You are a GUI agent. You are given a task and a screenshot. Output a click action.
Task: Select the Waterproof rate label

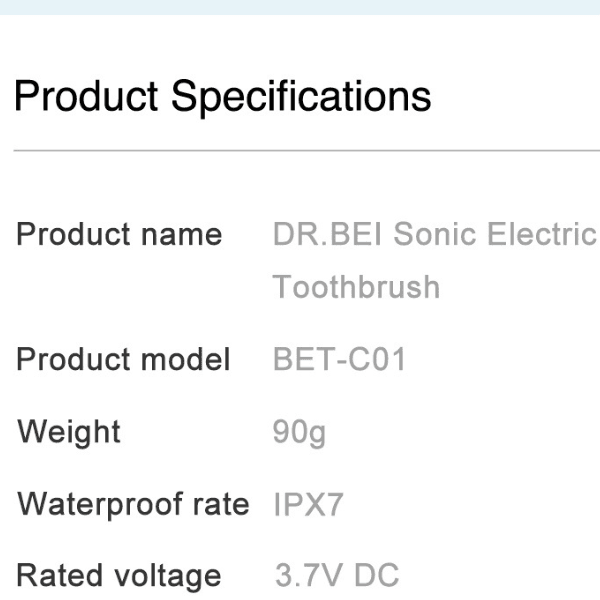point(133,504)
